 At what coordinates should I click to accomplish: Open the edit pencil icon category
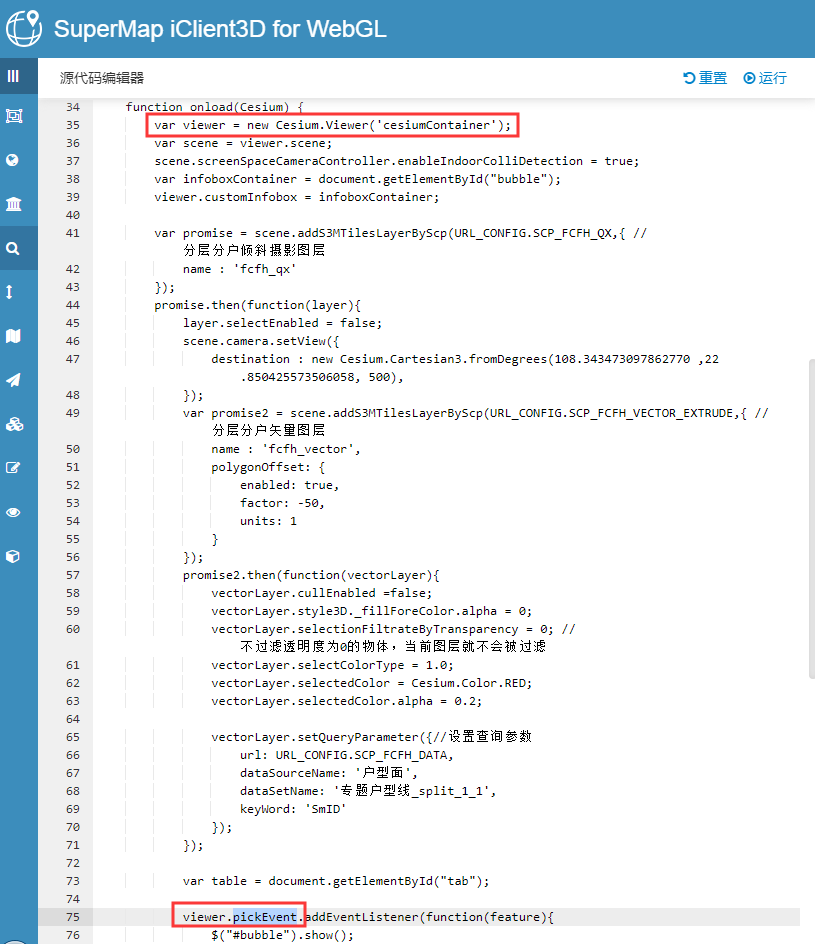point(13,468)
